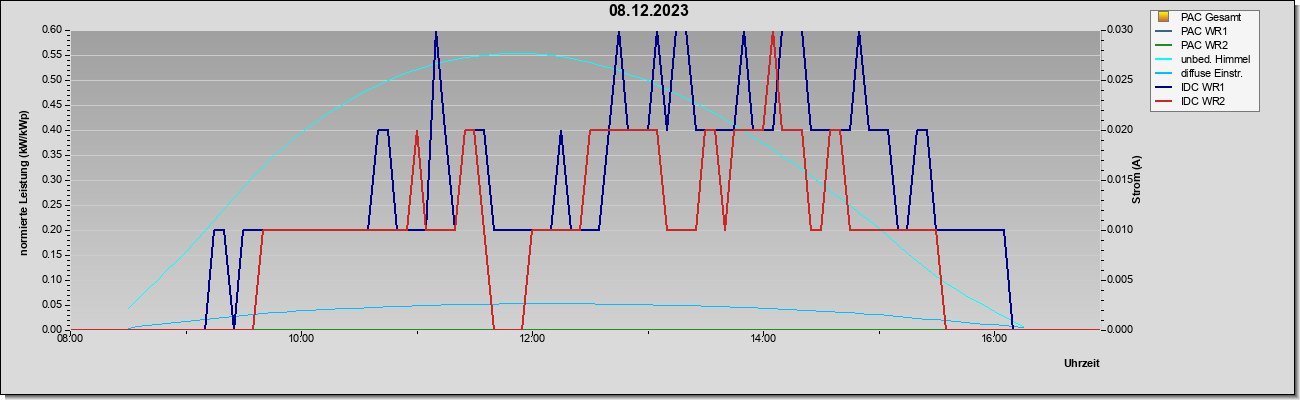Click the Strom (A) right axis label
Screen dimensions: 1300x400
(1136, 180)
